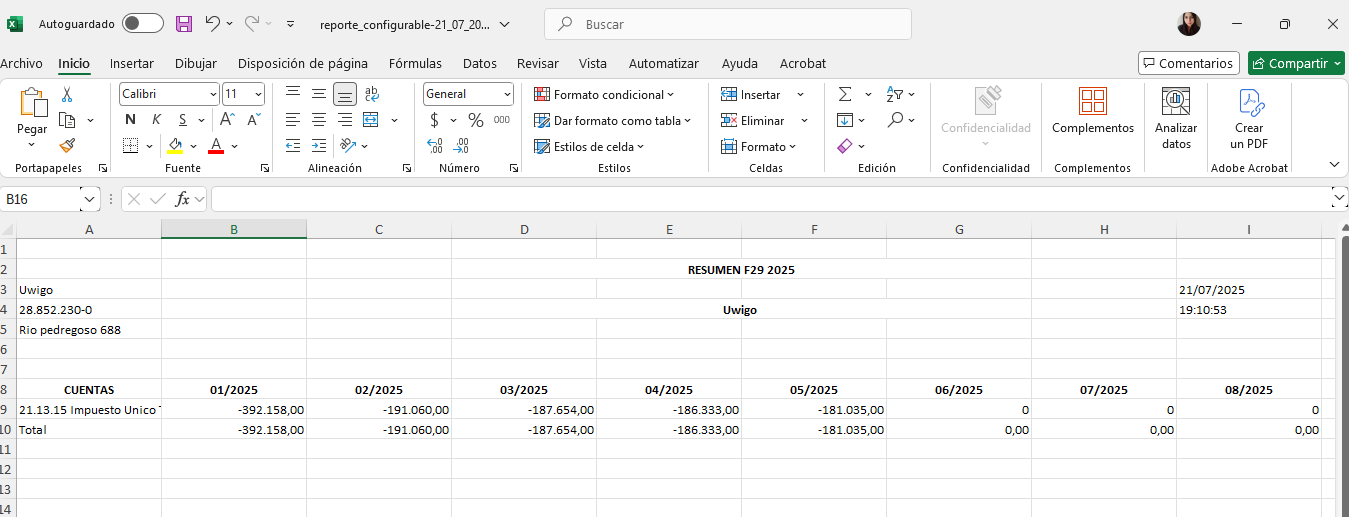The height and width of the screenshot is (517, 1349).
Task: Click the Decrease Indent icon
Action: 293,146
